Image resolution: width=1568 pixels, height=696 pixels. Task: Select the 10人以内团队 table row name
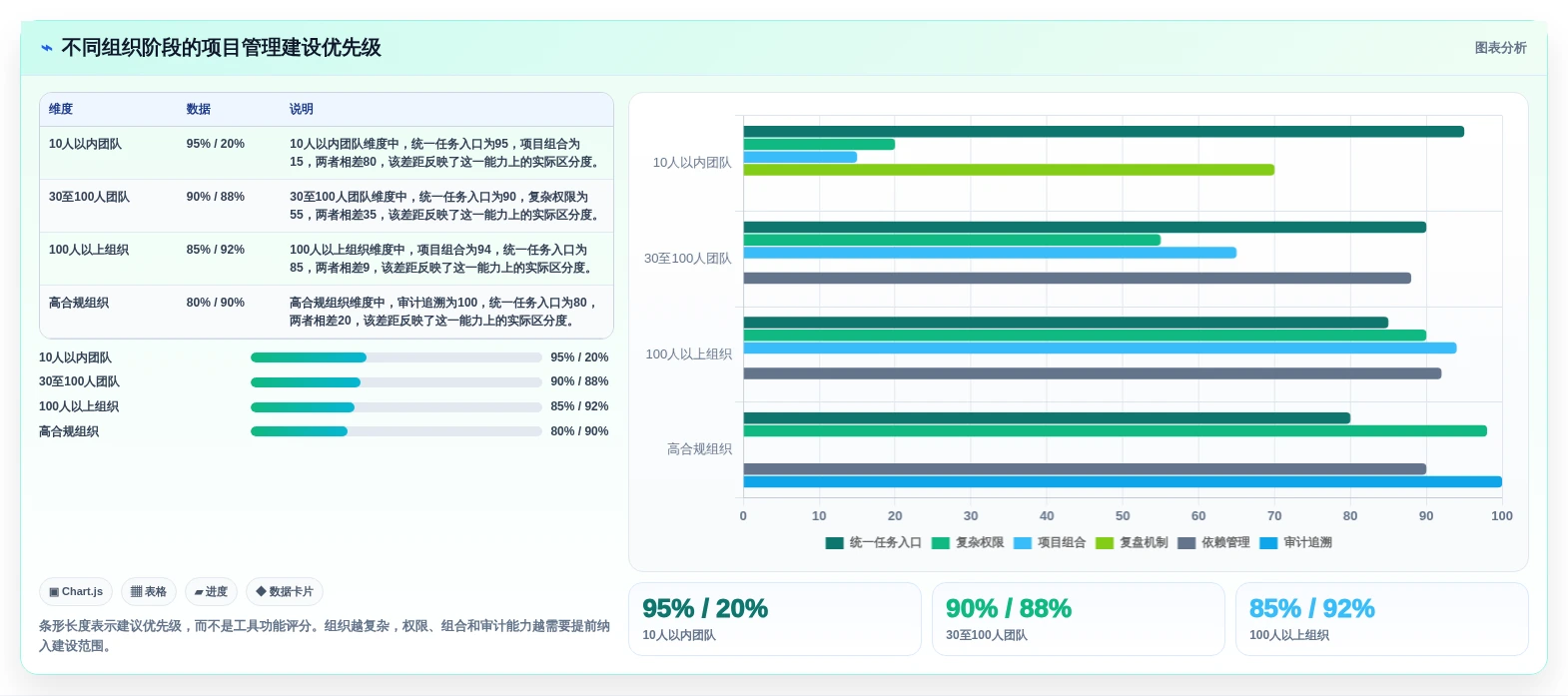[85, 144]
